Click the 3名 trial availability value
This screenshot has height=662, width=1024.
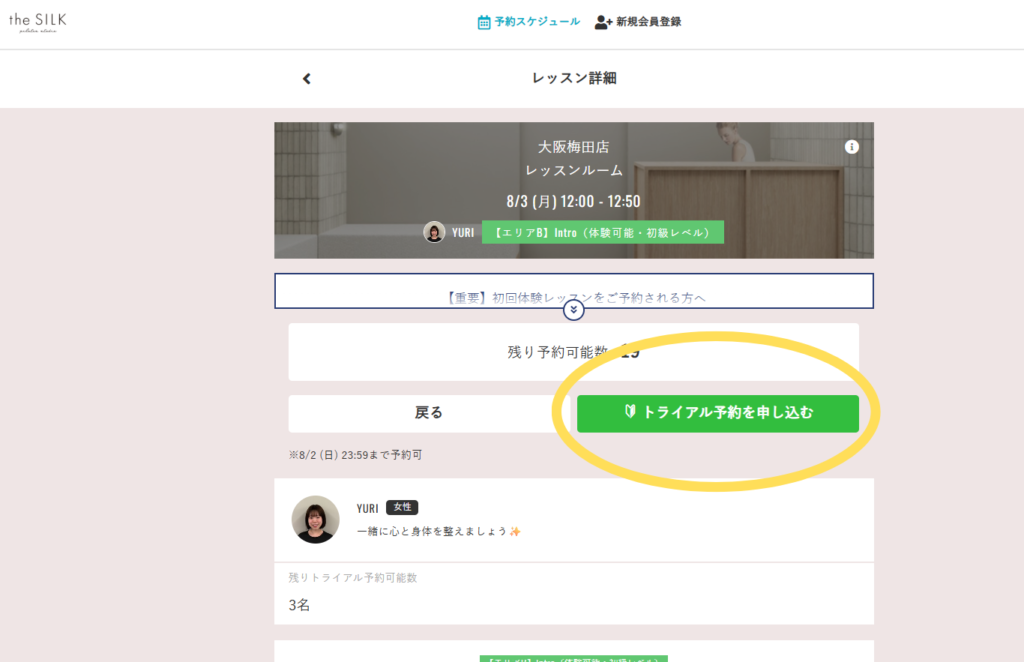click(x=299, y=605)
